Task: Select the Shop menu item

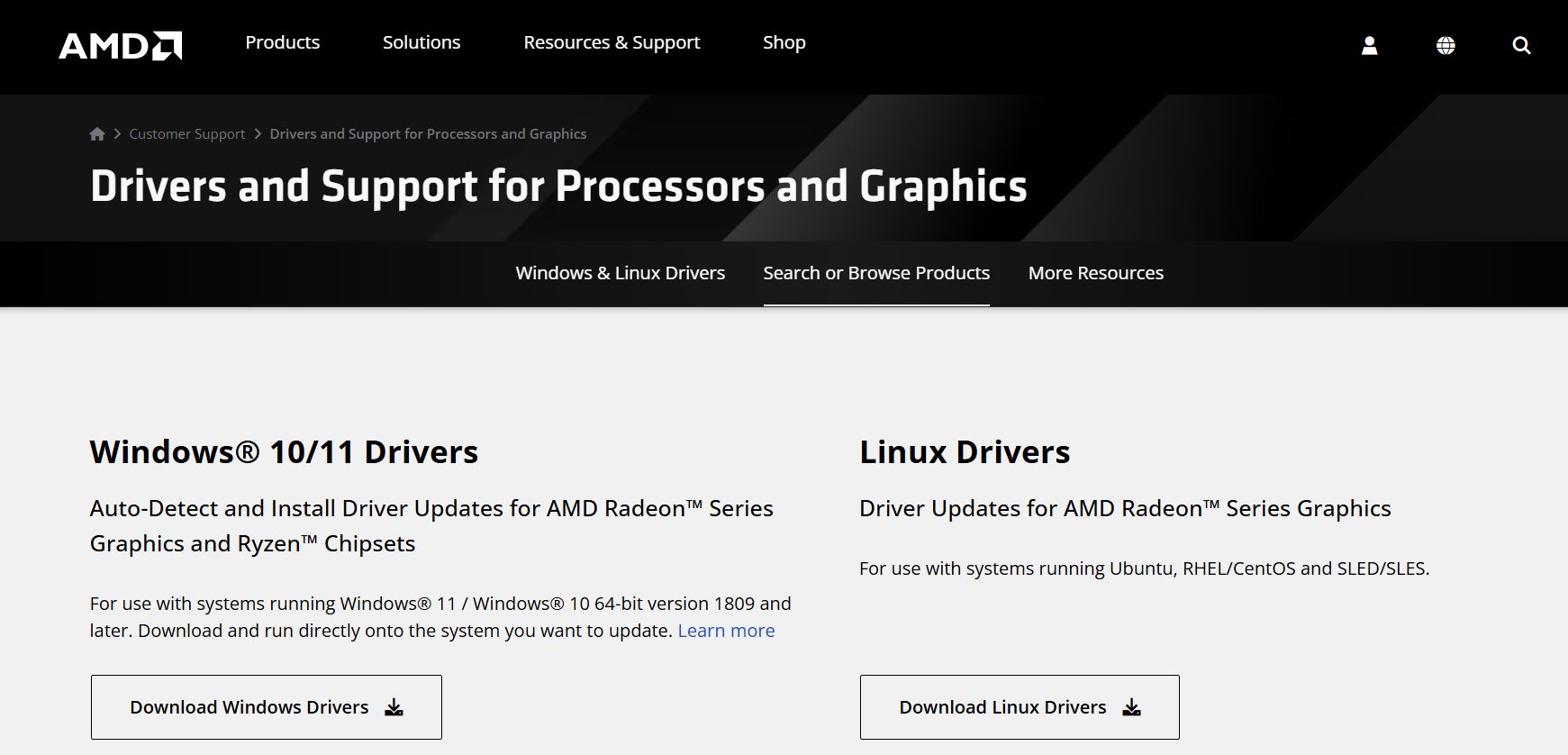Action: (784, 42)
